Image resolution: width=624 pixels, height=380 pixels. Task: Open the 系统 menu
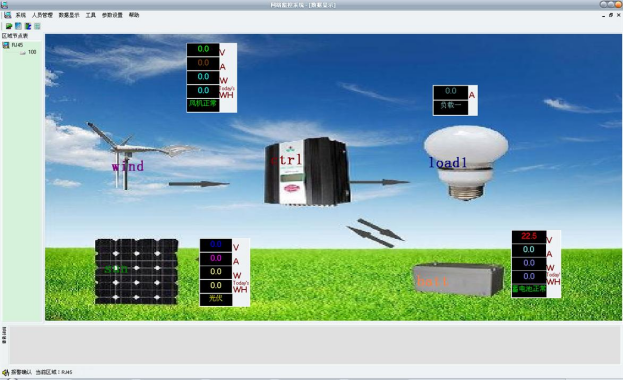[21, 15]
